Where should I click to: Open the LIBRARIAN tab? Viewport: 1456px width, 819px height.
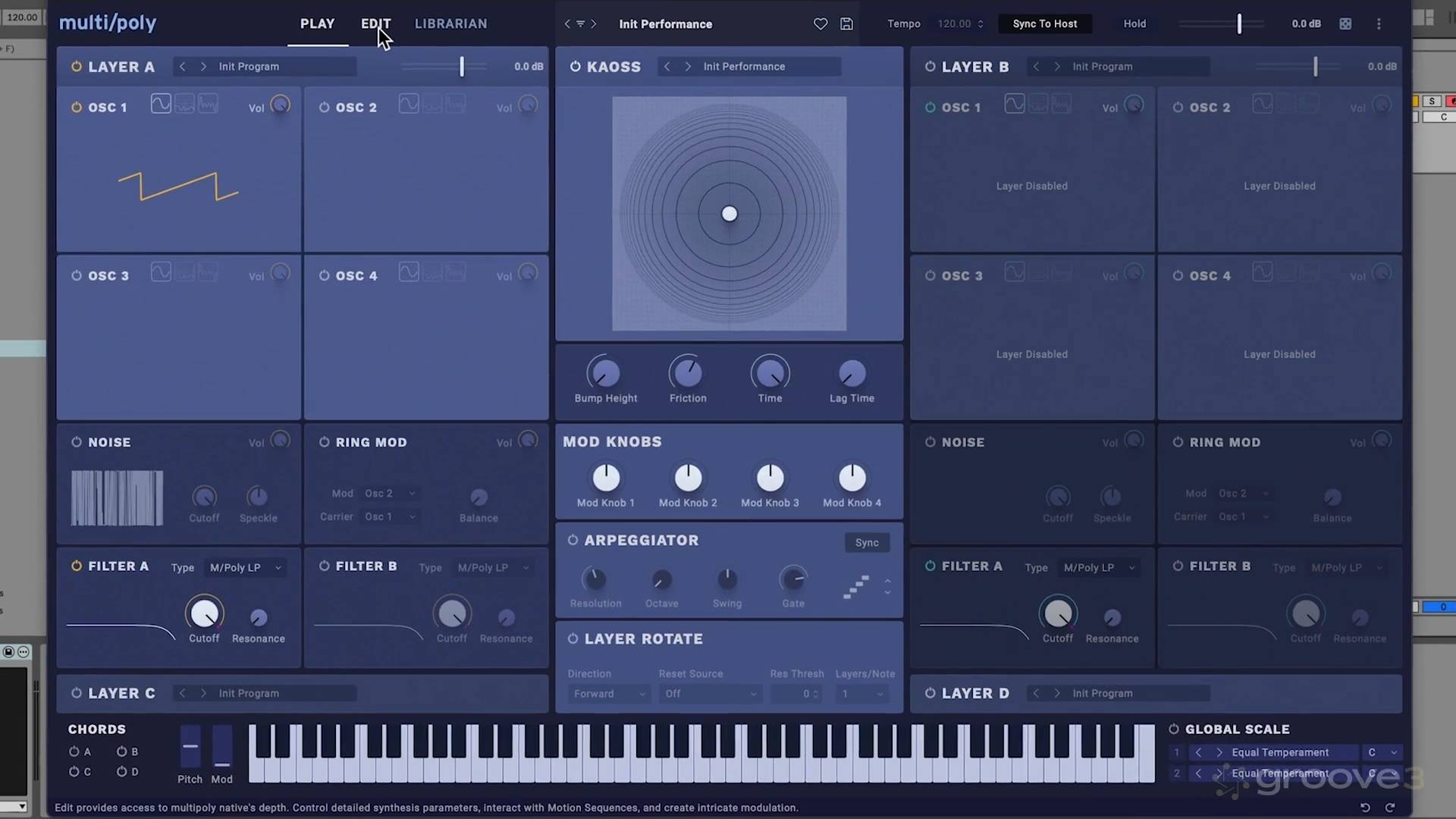click(450, 24)
